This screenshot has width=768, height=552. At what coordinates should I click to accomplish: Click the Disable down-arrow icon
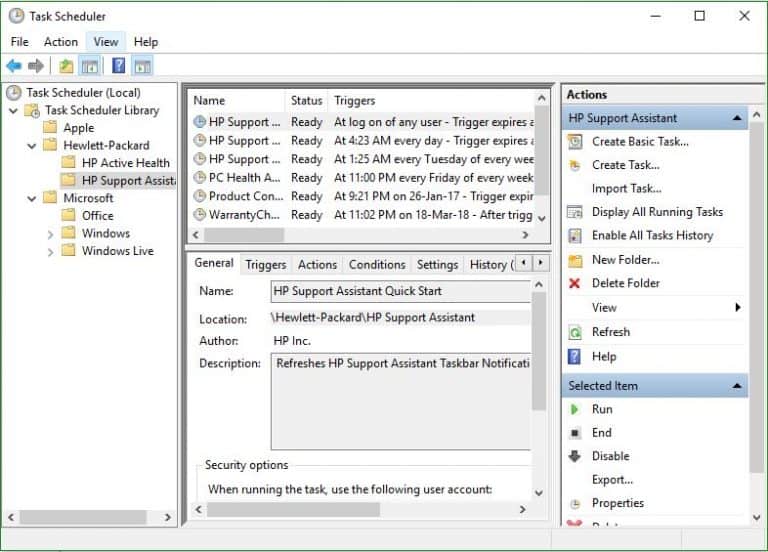coord(574,456)
